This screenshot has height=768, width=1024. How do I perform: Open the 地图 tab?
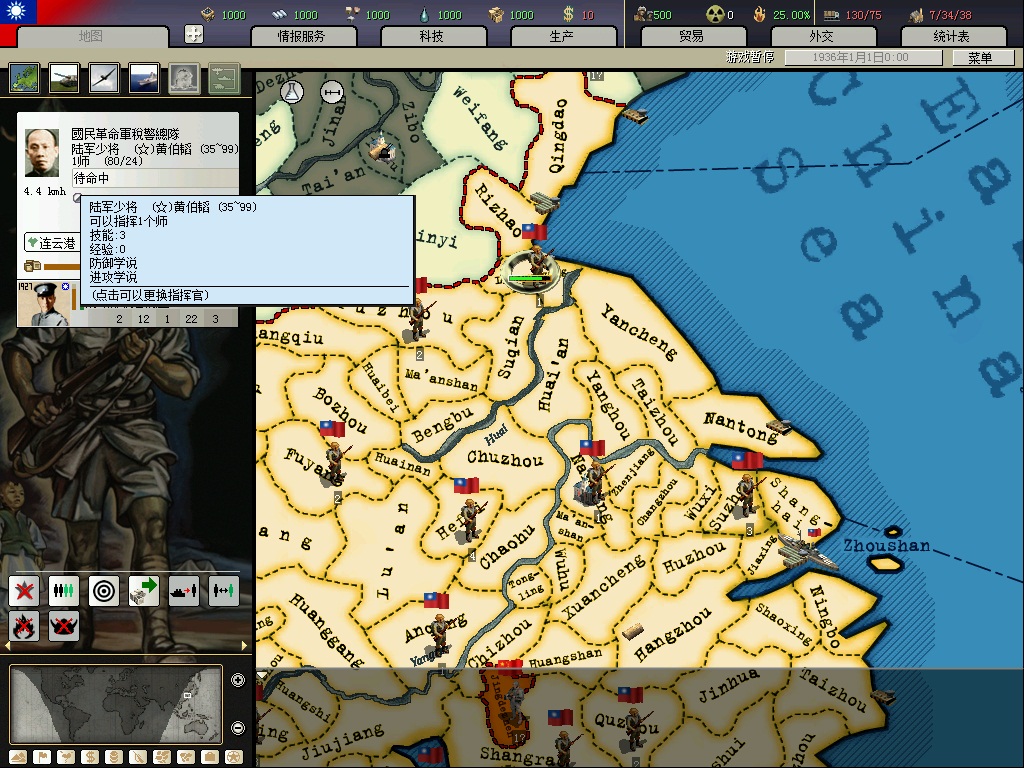tap(91, 37)
